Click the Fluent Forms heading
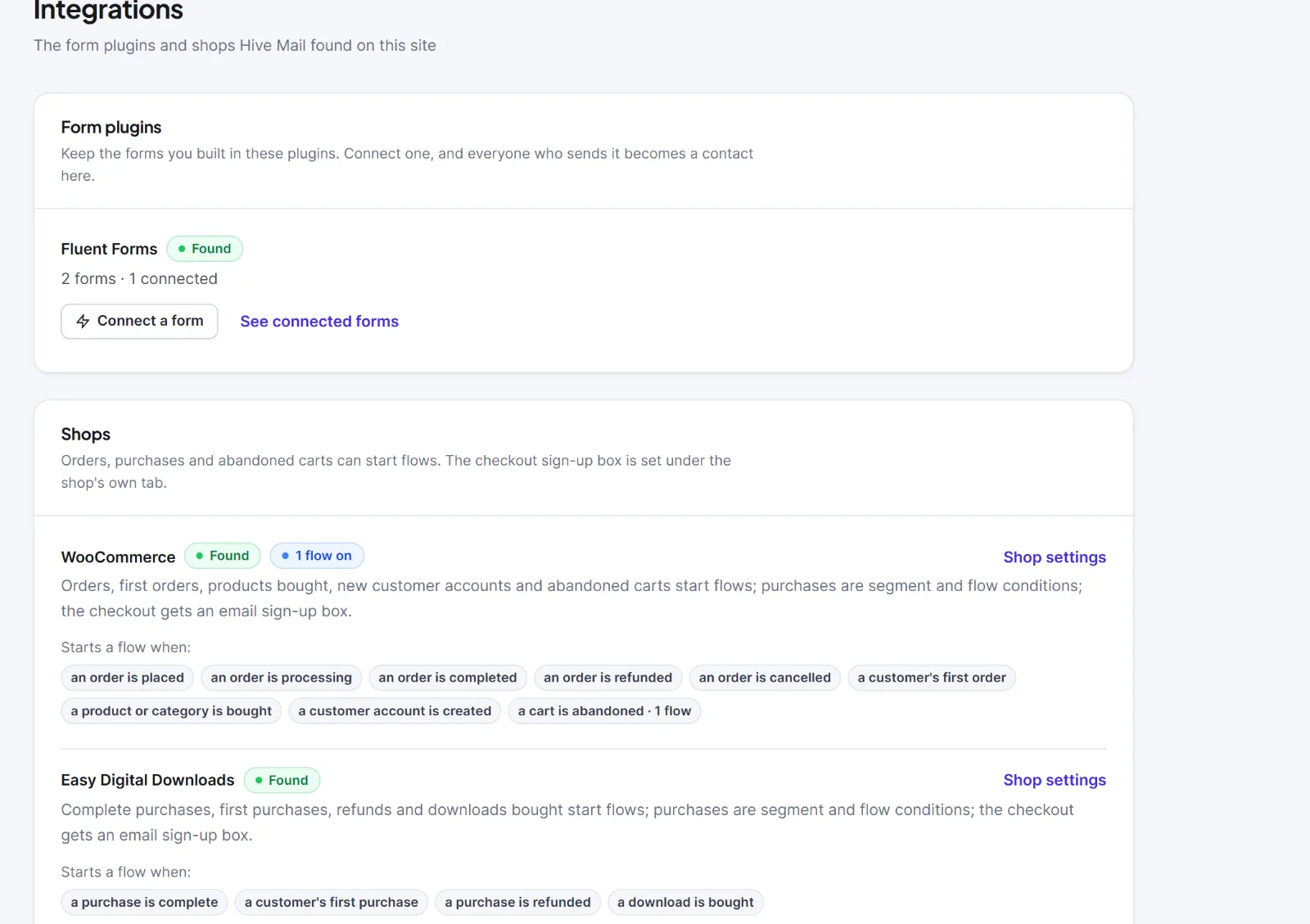The width and height of the screenshot is (1310, 924). 109,249
